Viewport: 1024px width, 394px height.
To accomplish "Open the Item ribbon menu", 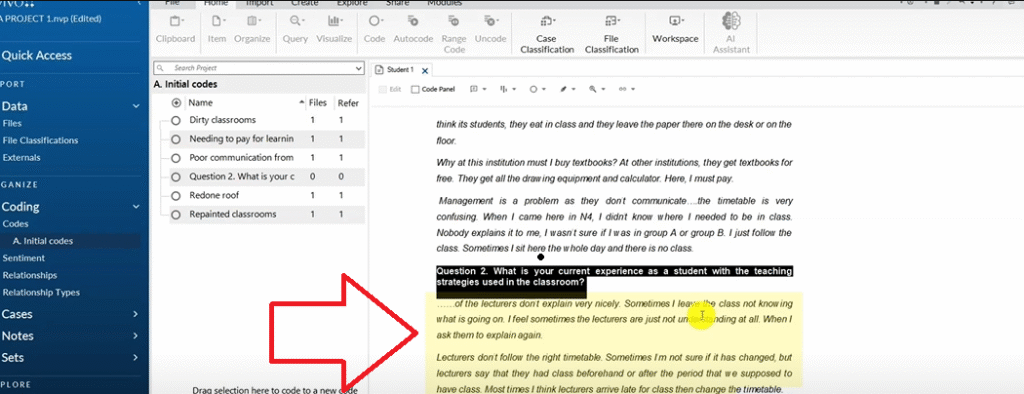I will click(217, 29).
